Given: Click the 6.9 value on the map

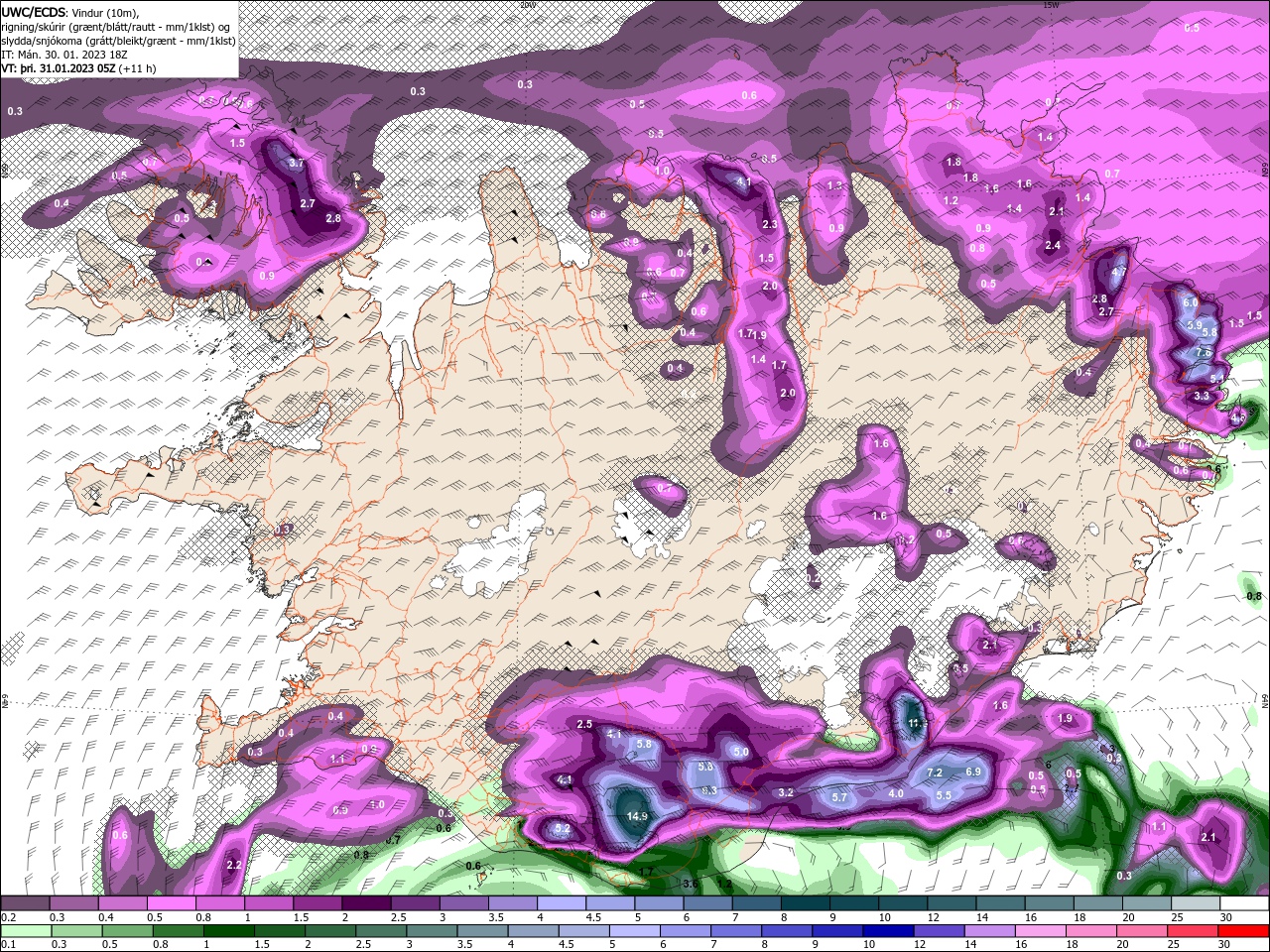Looking at the screenshot, I should (x=973, y=772).
